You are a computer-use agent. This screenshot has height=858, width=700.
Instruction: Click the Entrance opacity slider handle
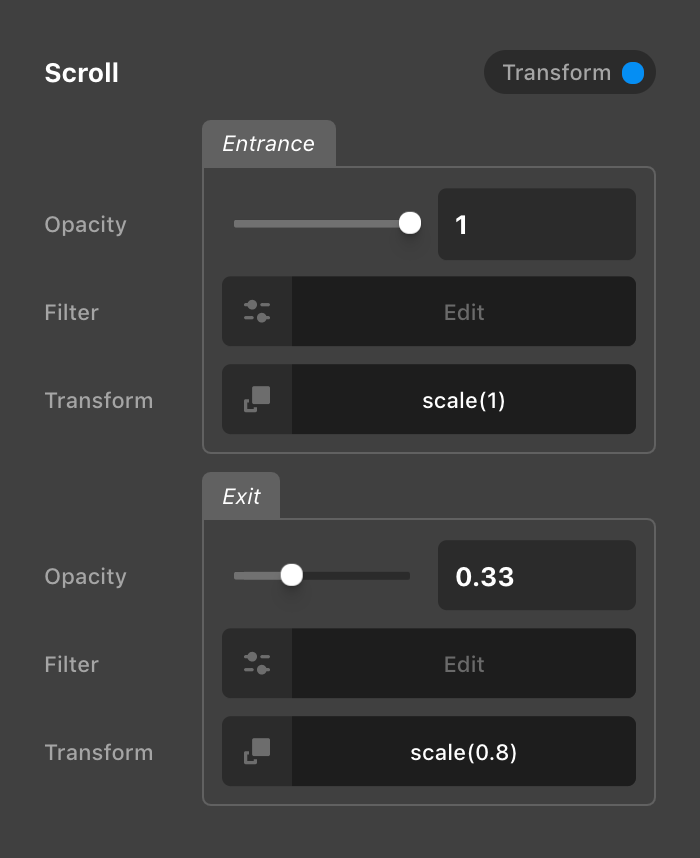[410, 223]
